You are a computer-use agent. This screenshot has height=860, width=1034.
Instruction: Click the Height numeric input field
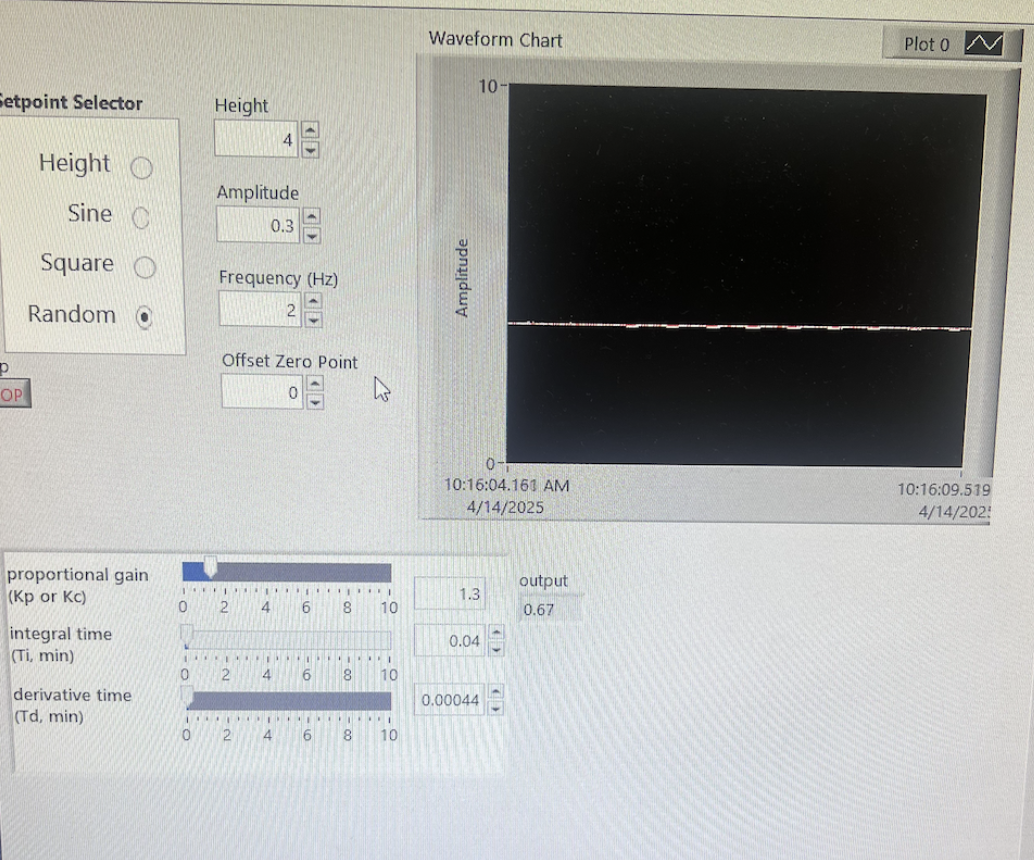[257, 139]
